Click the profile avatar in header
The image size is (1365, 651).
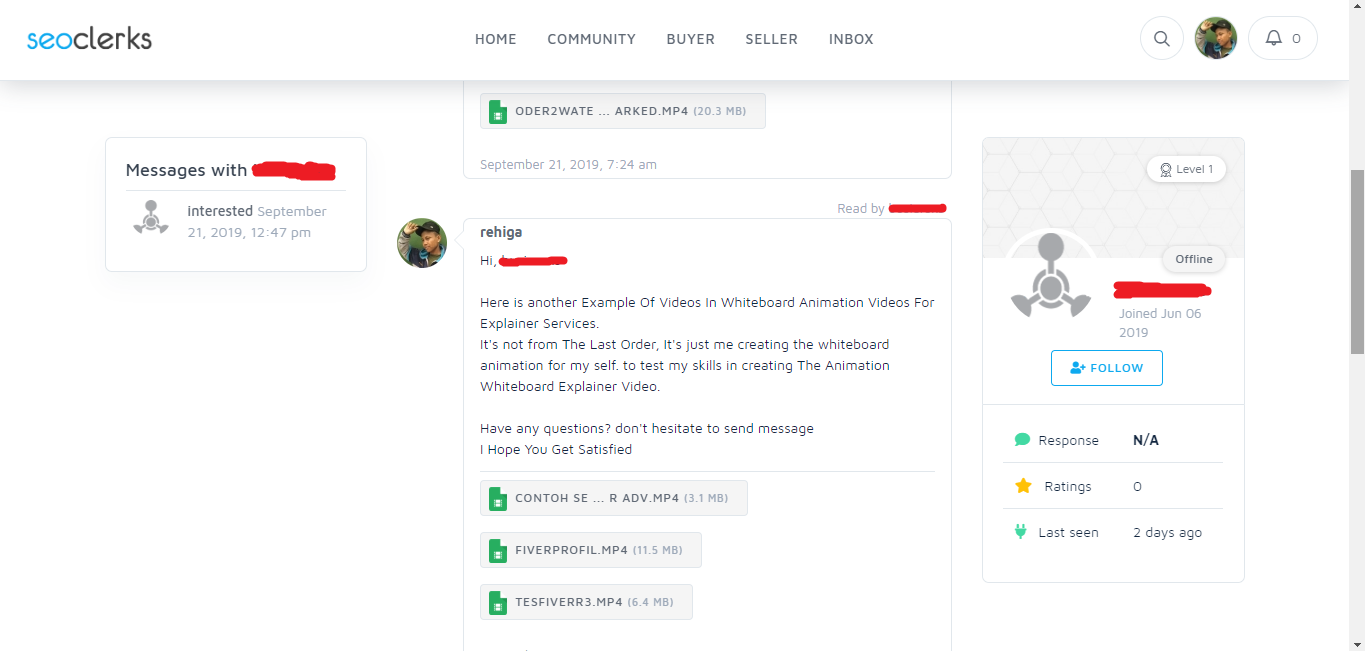pos(1216,39)
